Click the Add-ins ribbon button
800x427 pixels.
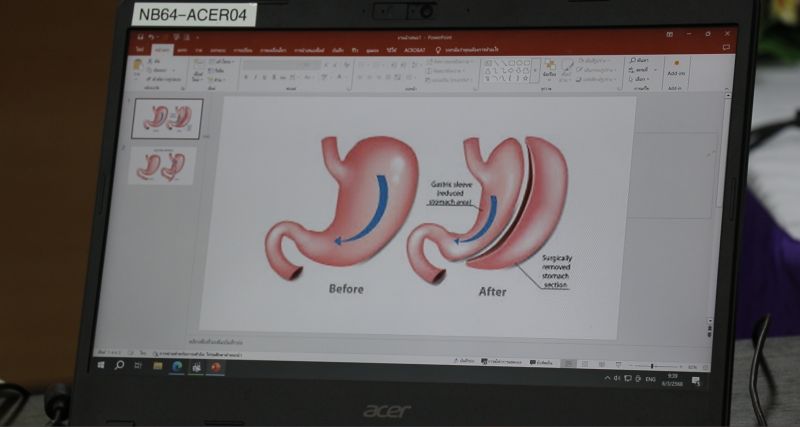(676, 67)
